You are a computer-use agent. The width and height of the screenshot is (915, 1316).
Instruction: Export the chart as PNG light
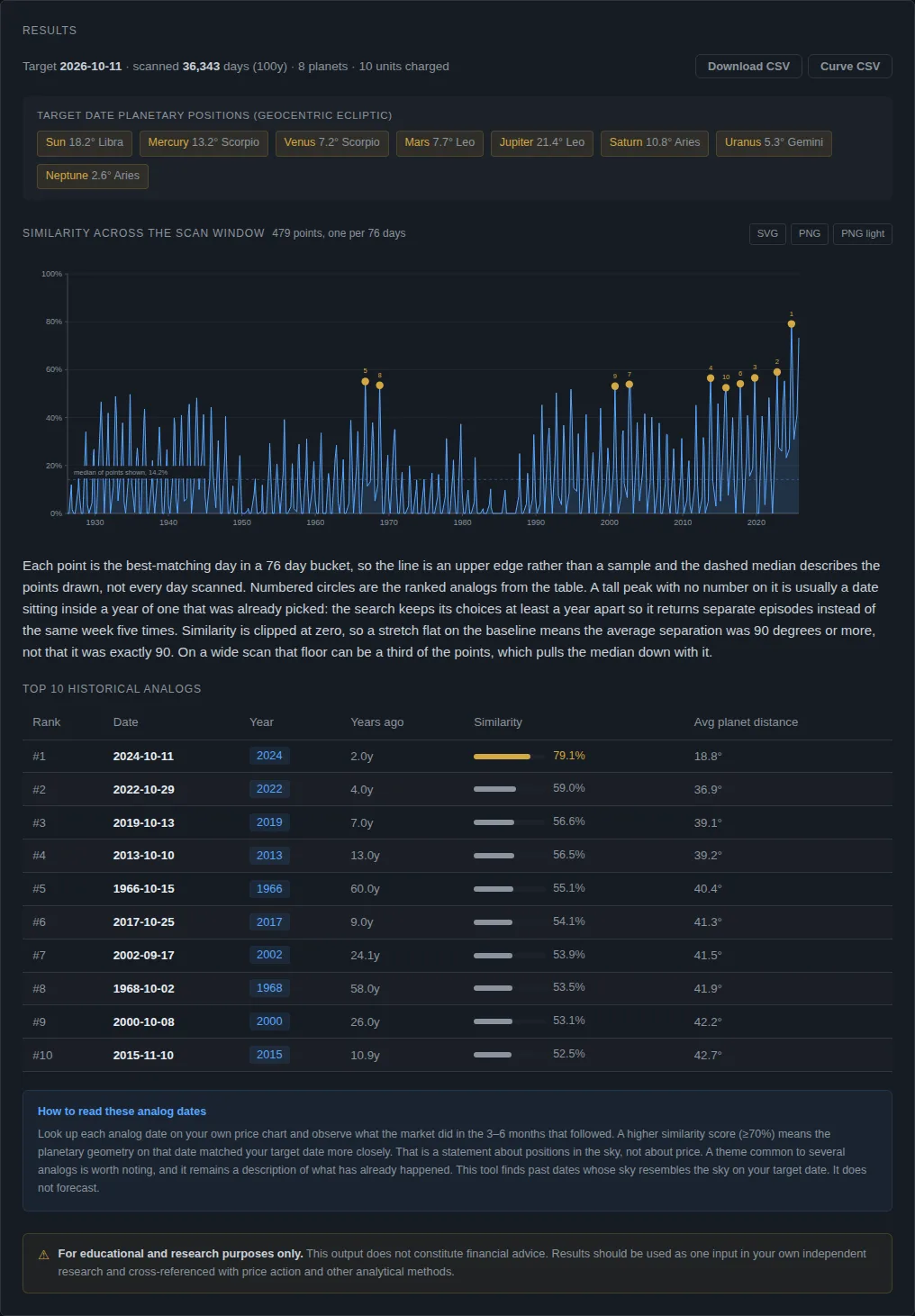click(863, 234)
